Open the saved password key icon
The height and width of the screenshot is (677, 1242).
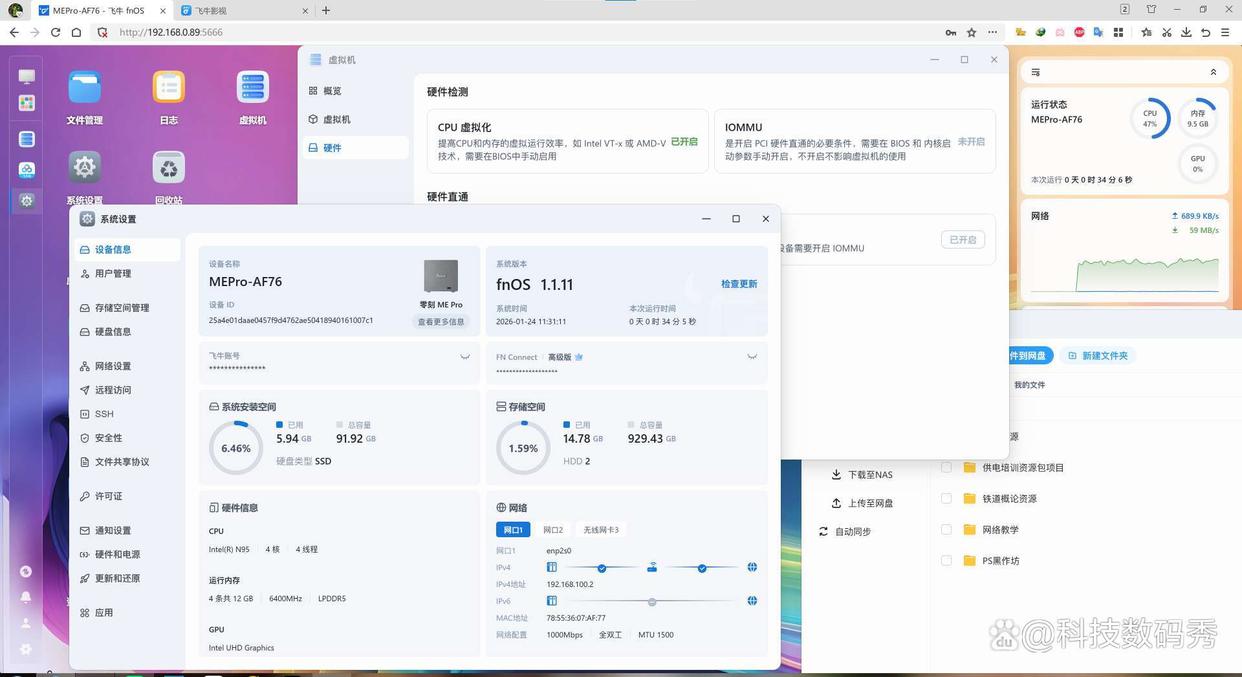point(950,32)
